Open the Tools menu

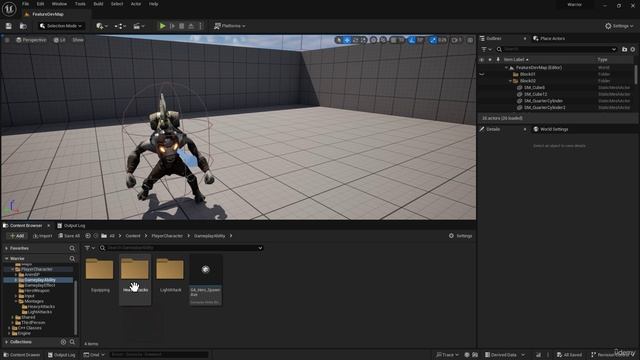coord(80,4)
